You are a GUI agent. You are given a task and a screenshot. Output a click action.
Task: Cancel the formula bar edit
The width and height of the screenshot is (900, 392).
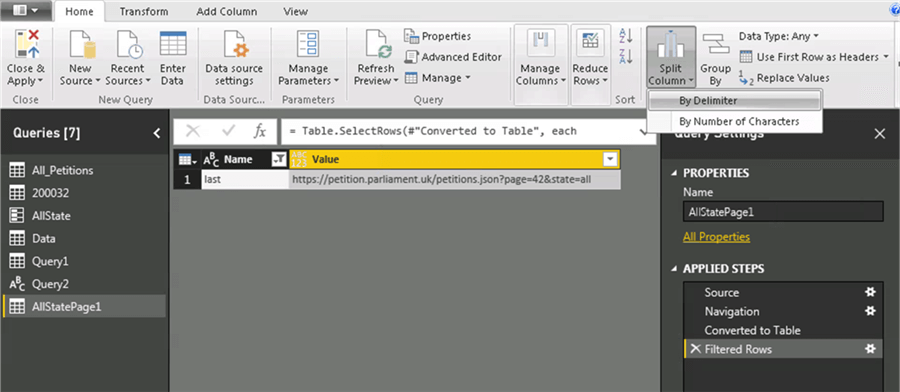point(193,131)
